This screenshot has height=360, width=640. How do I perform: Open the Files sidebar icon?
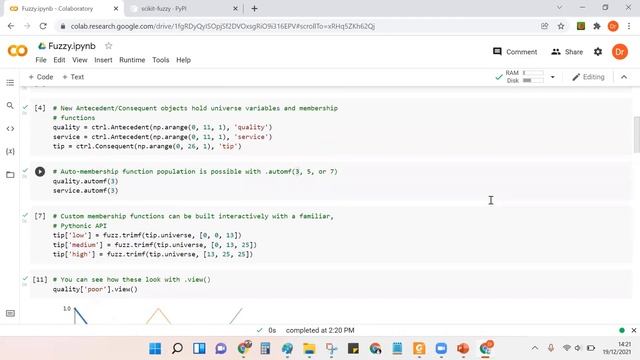point(10,175)
